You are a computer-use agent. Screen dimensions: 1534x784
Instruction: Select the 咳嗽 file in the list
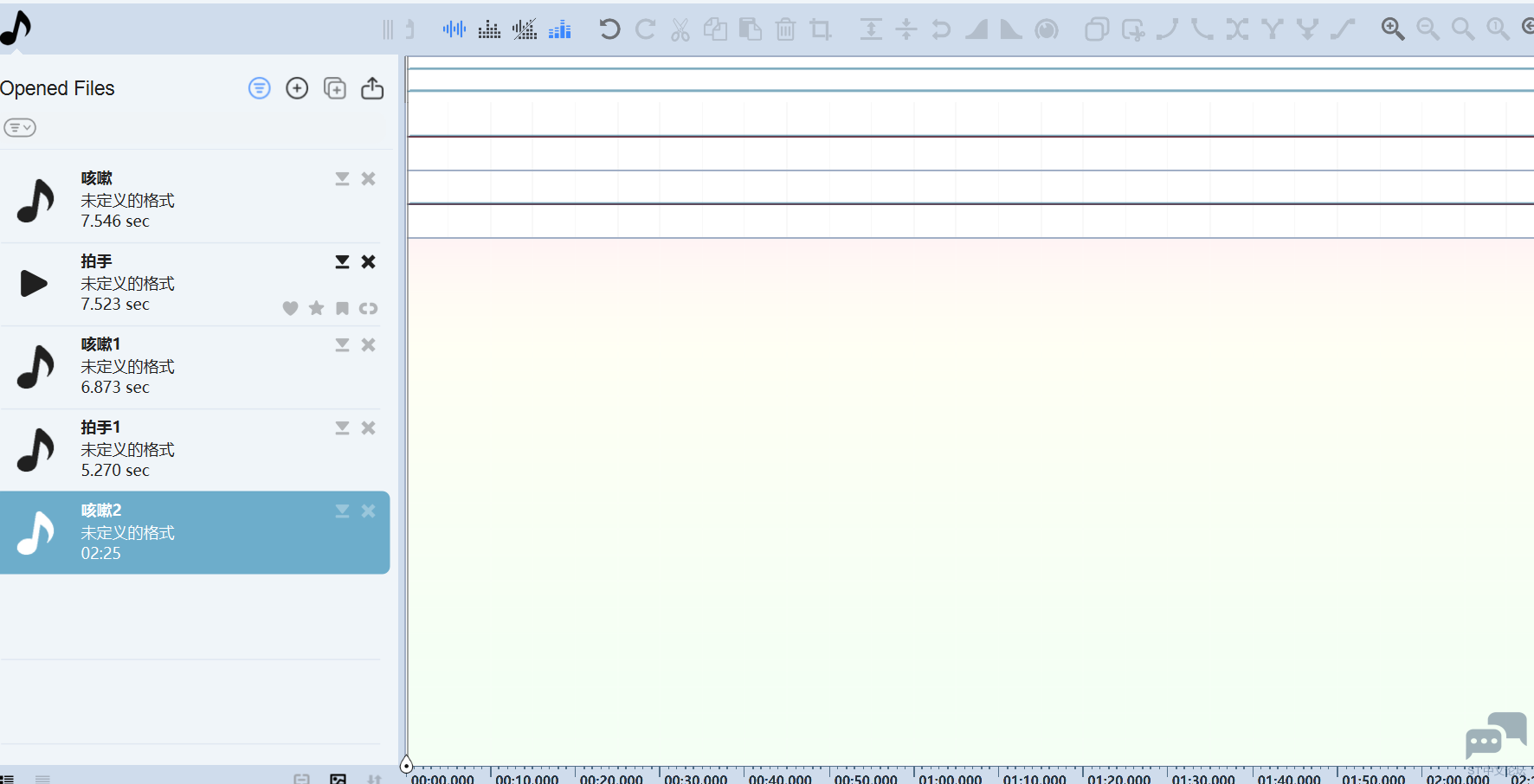[x=173, y=200]
